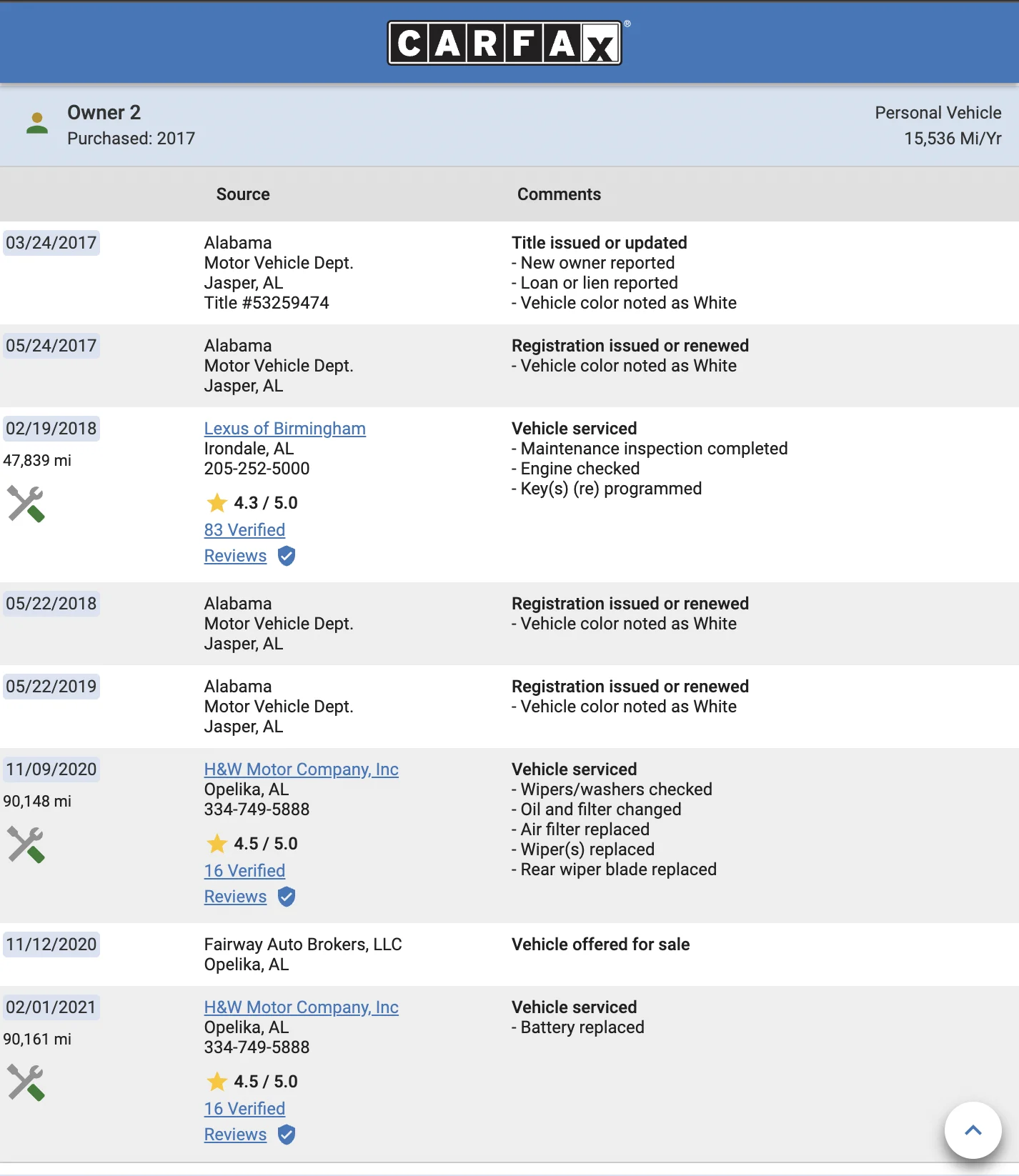Click the Loan or lien reported comment
Image resolution: width=1019 pixels, height=1176 pixels.
tap(595, 283)
